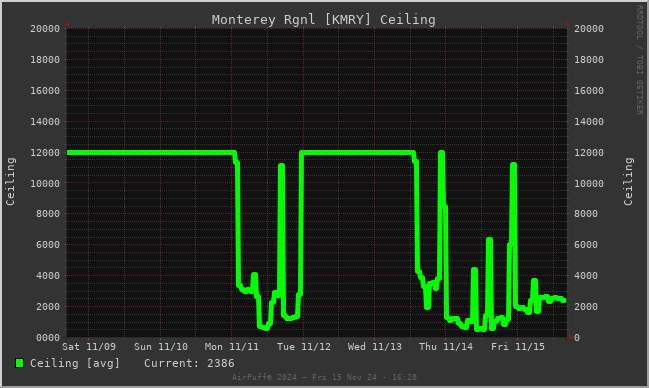This screenshot has width=649, height=388.
Task: Click the Wed 11/13 date label
Action: pyautogui.click(x=375, y=347)
